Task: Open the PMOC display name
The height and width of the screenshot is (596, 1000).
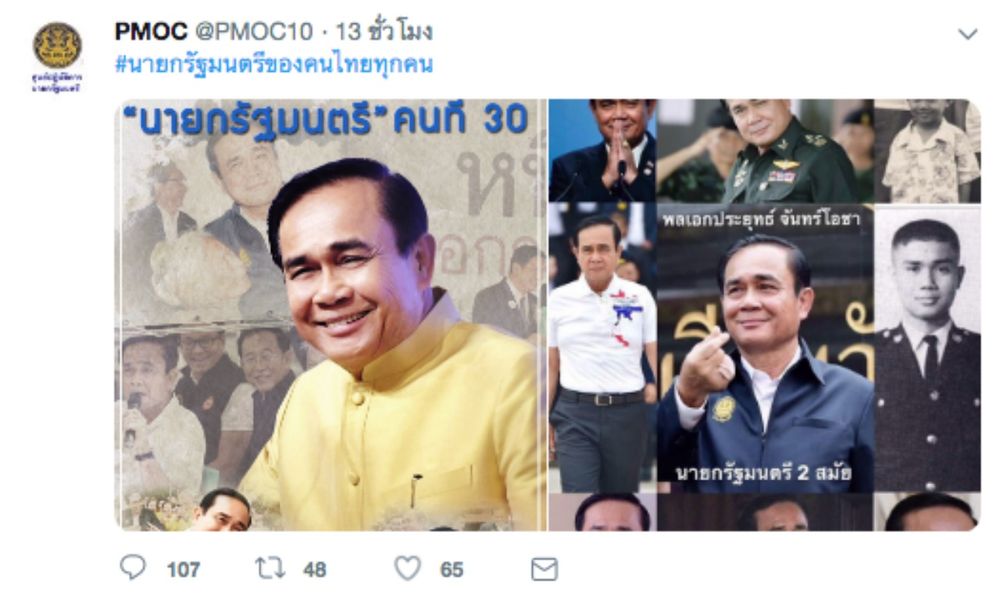Action: click(x=151, y=31)
